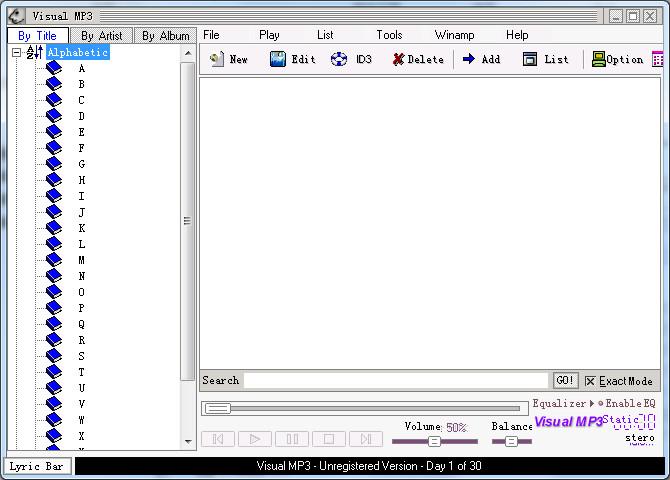Click the previous track button
This screenshot has width=670, height=480.
click(x=217, y=439)
